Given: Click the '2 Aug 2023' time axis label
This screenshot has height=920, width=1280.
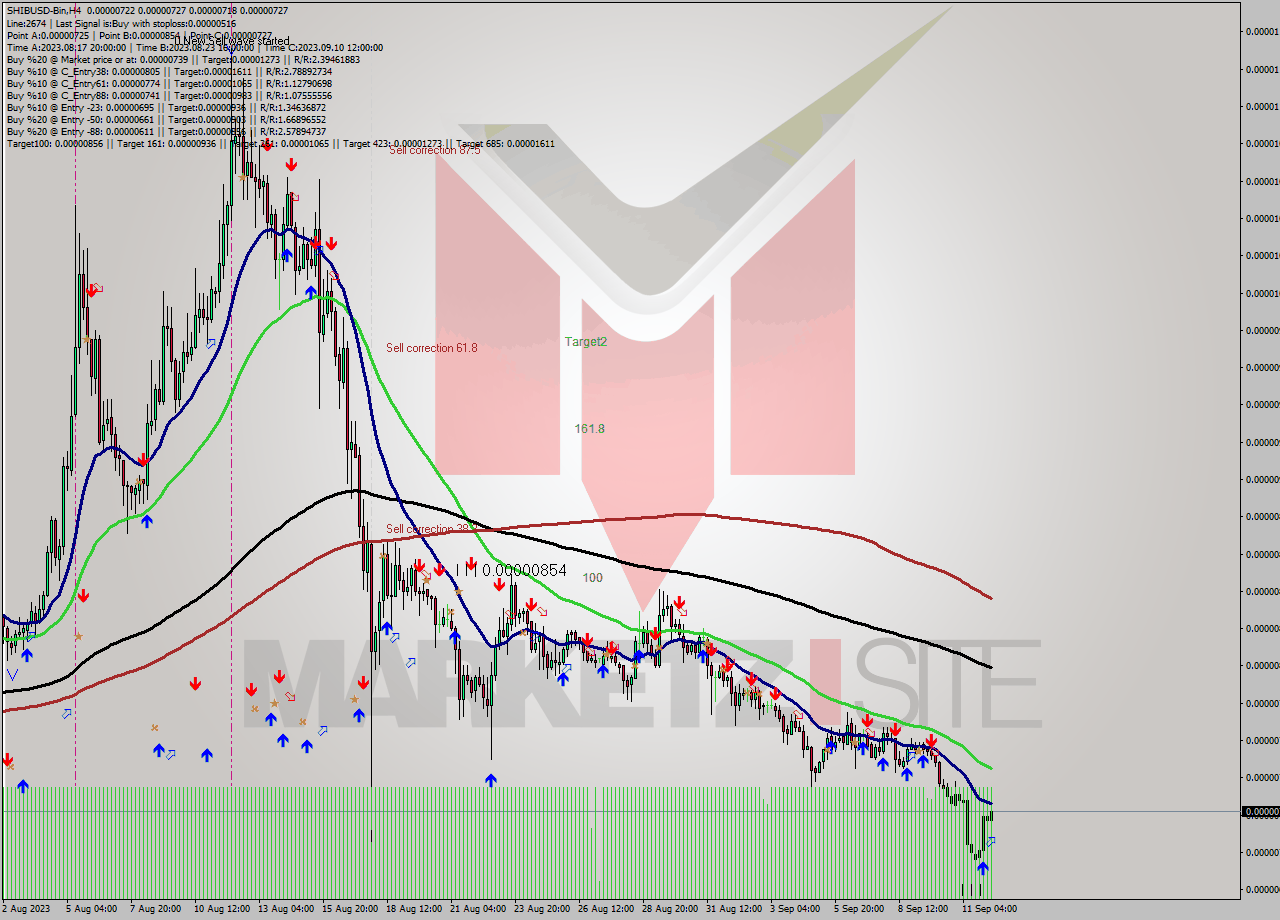Looking at the screenshot, I should (x=26, y=909).
